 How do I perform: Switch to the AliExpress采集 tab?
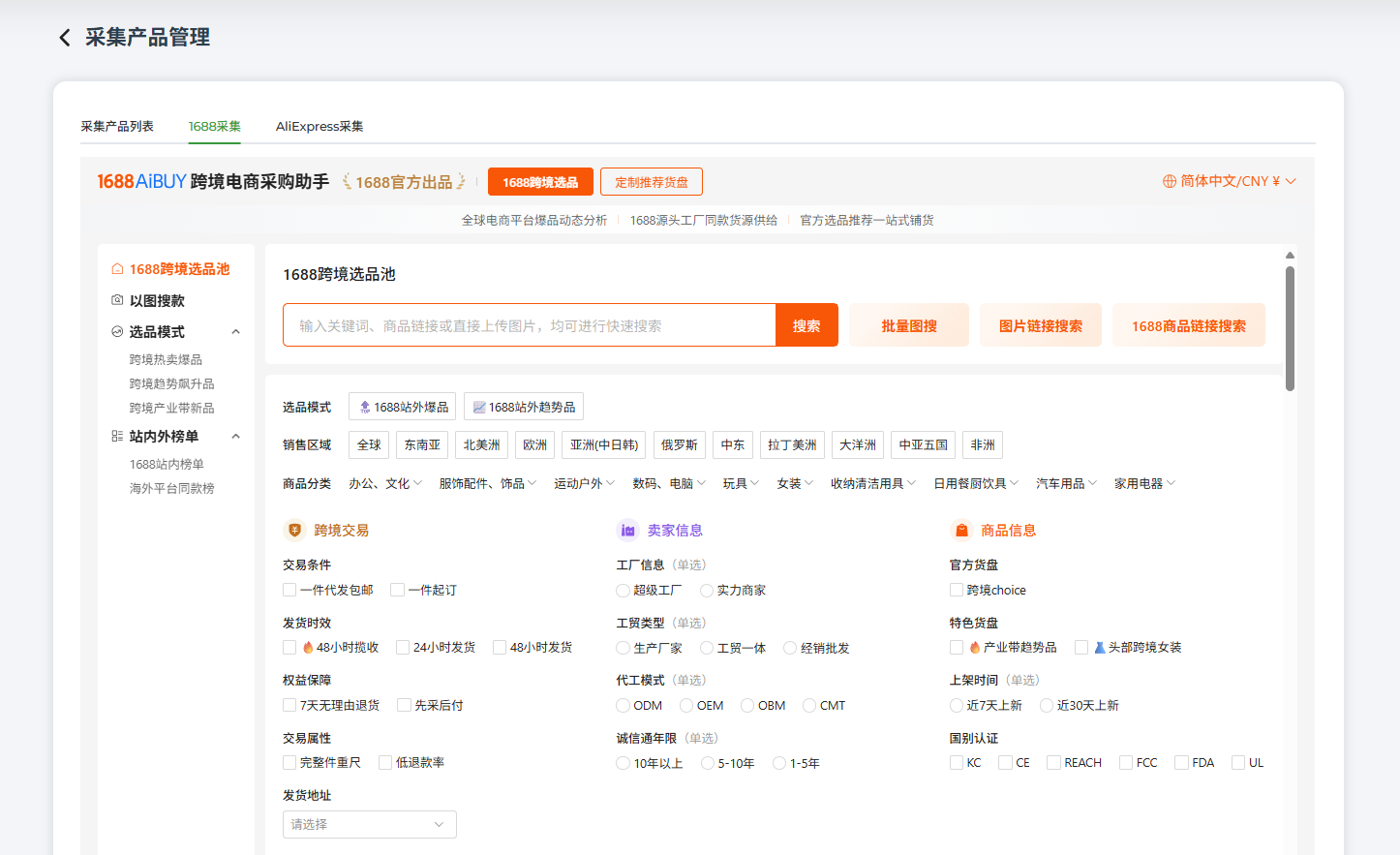[320, 126]
